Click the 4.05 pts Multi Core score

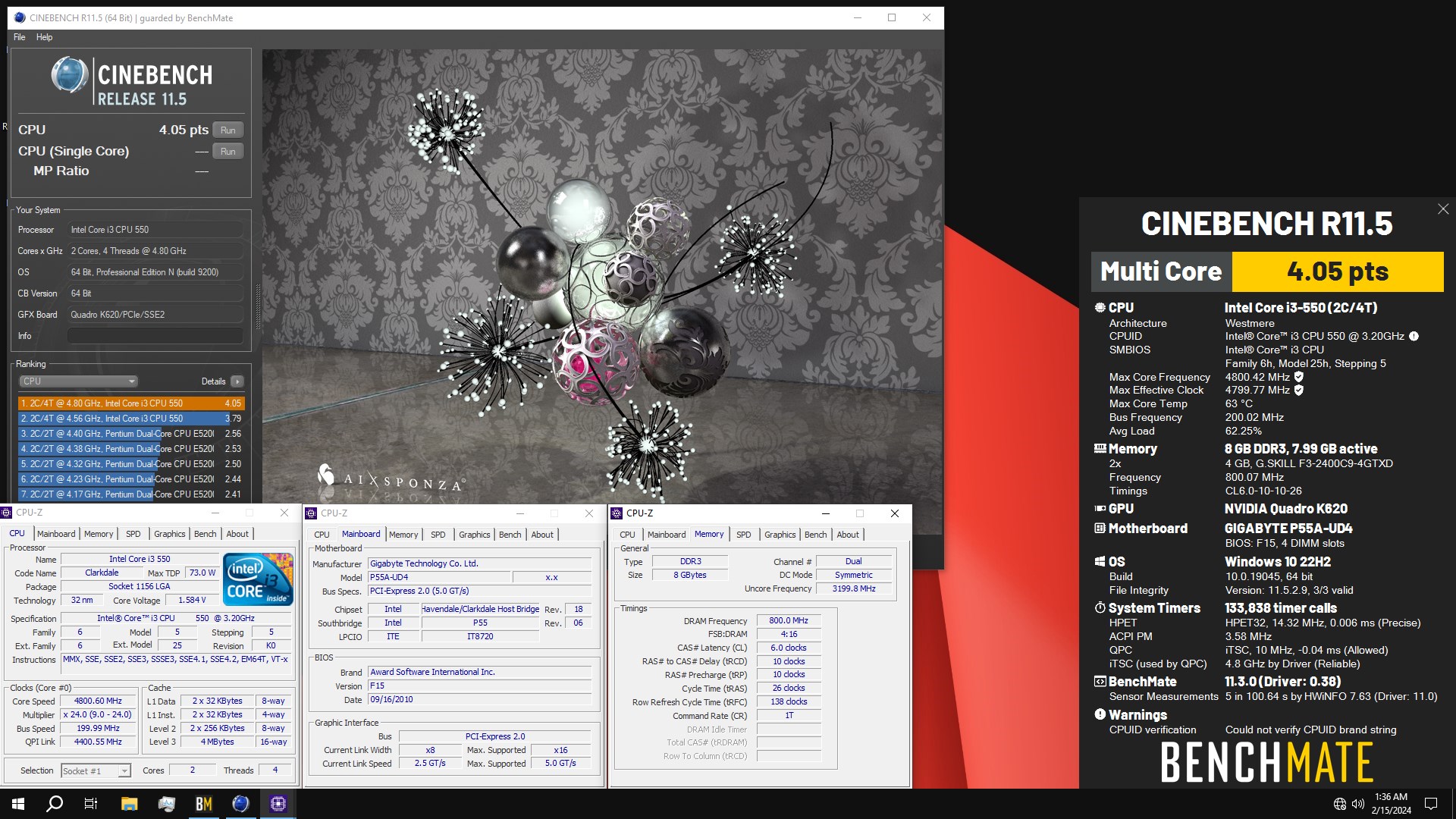pos(1338,271)
